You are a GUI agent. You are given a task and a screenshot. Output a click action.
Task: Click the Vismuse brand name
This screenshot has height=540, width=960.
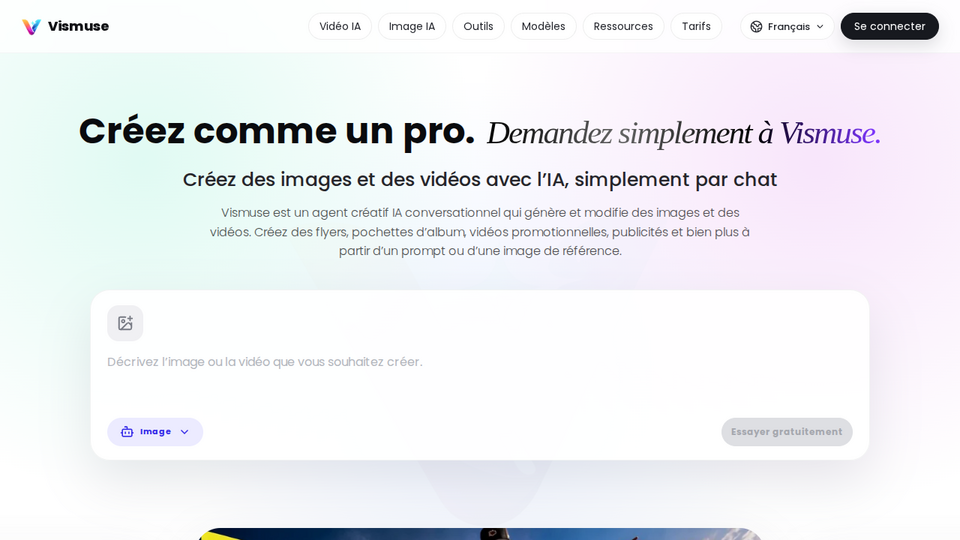pos(78,26)
